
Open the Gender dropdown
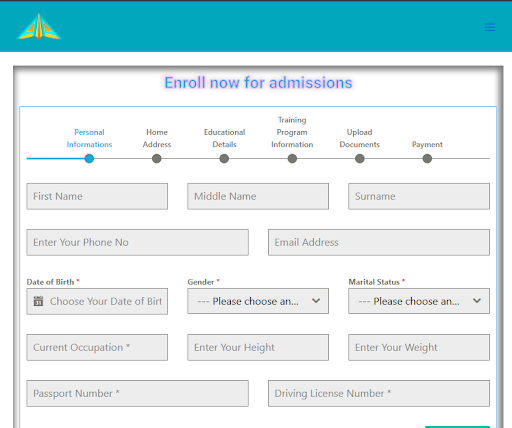pos(258,301)
